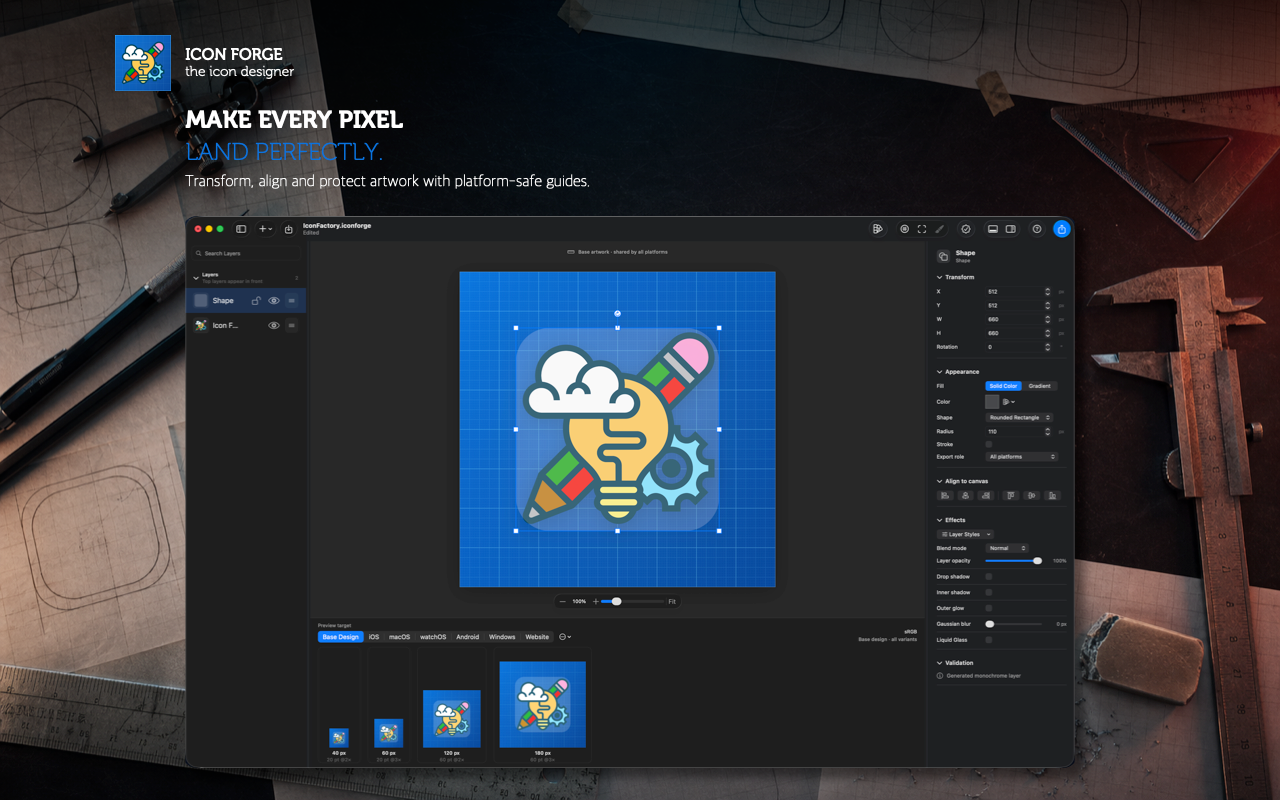Enable the Stroke checkbox
The width and height of the screenshot is (1280, 800).
pyautogui.click(x=989, y=444)
